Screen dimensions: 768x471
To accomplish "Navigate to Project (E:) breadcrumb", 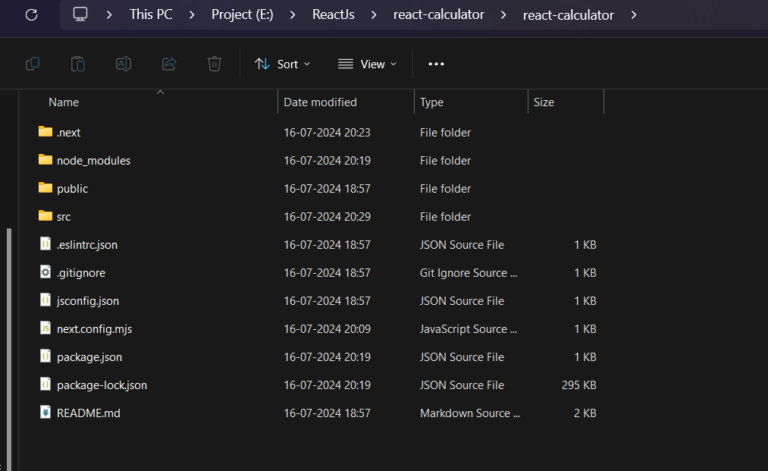I will pyautogui.click(x=242, y=15).
